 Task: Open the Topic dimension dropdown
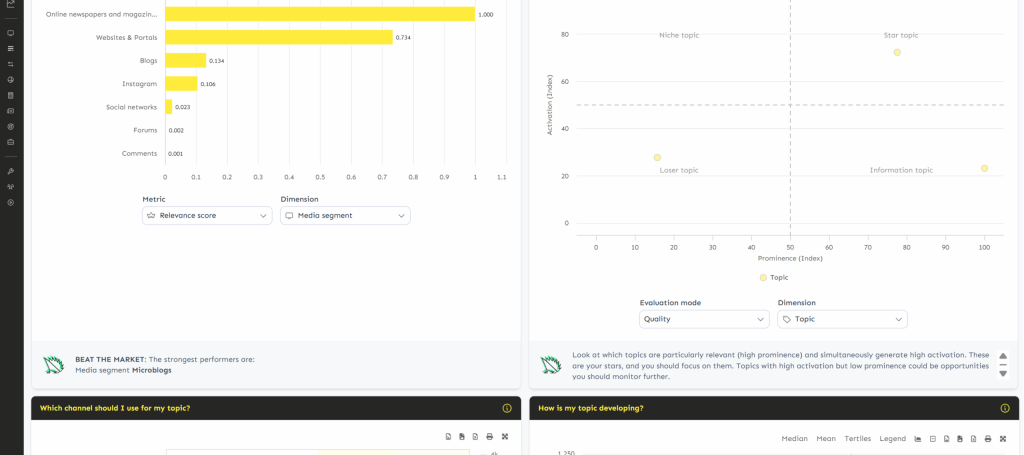coord(842,319)
